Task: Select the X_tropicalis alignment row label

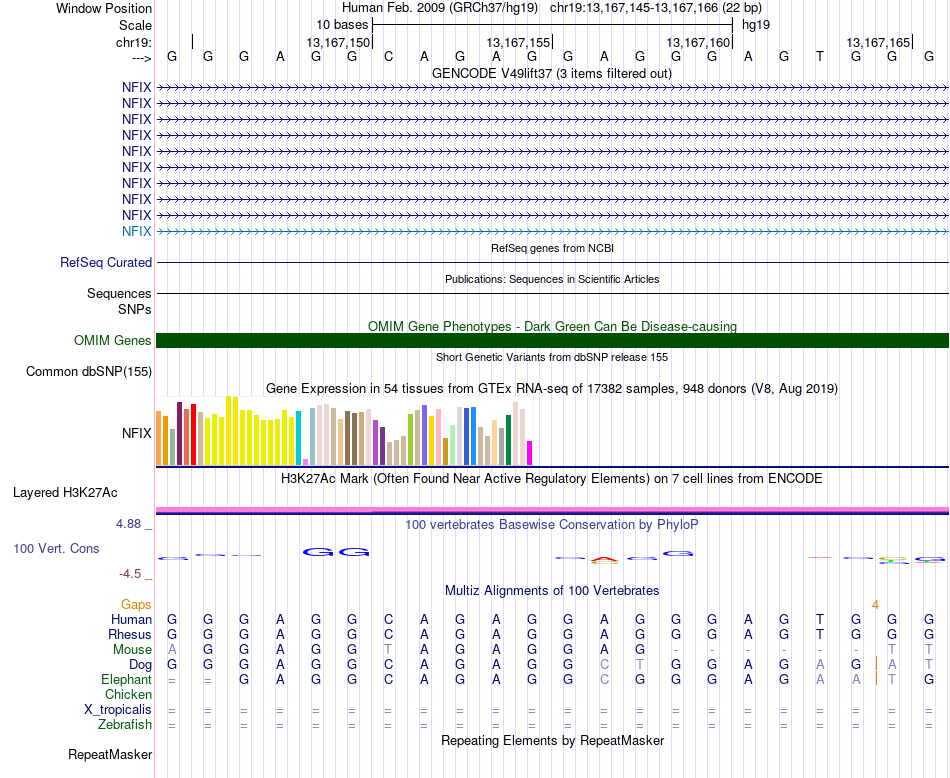Action: click(x=118, y=710)
